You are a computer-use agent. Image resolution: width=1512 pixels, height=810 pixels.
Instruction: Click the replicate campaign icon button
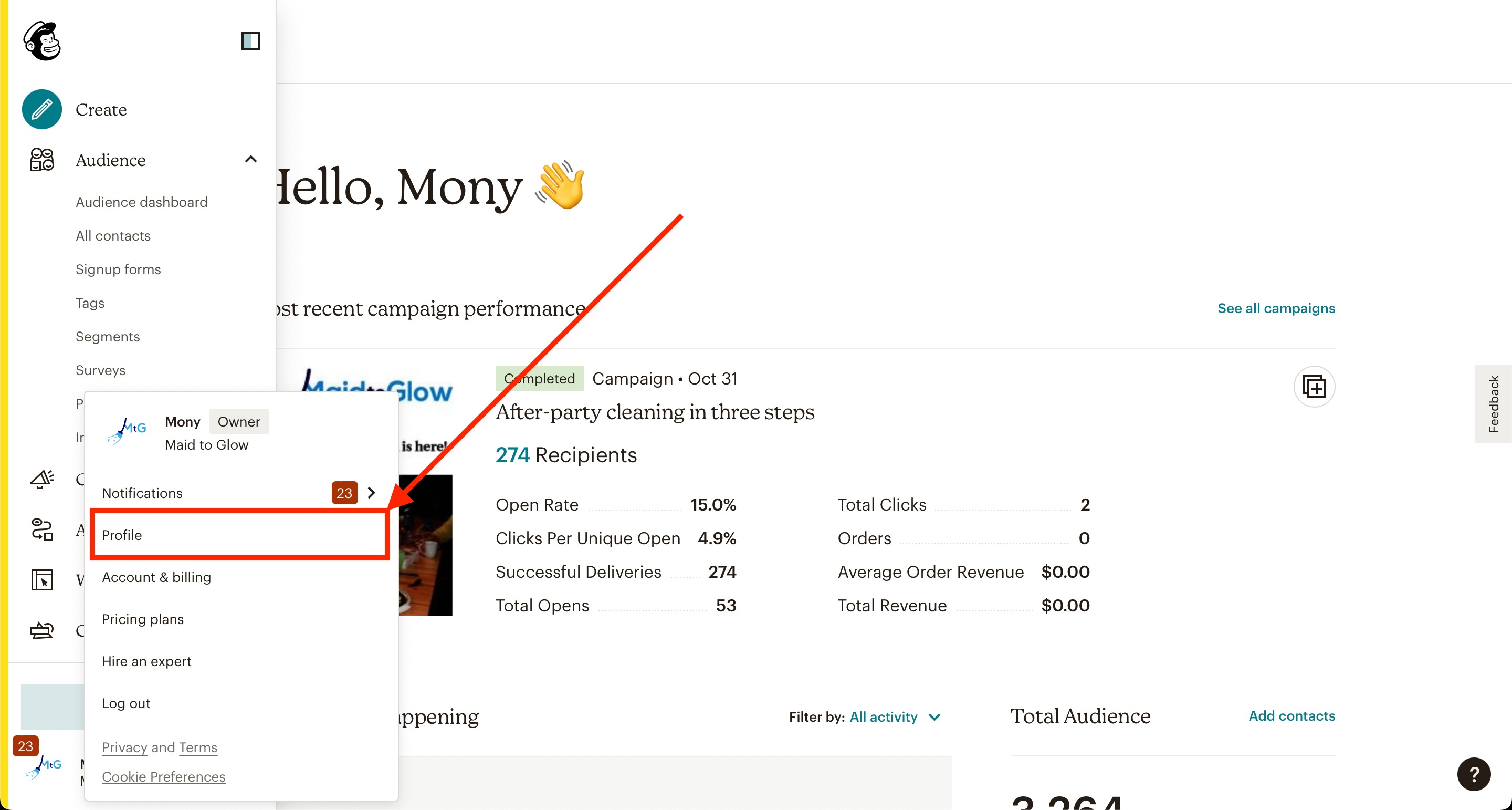(x=1314, y=387)
